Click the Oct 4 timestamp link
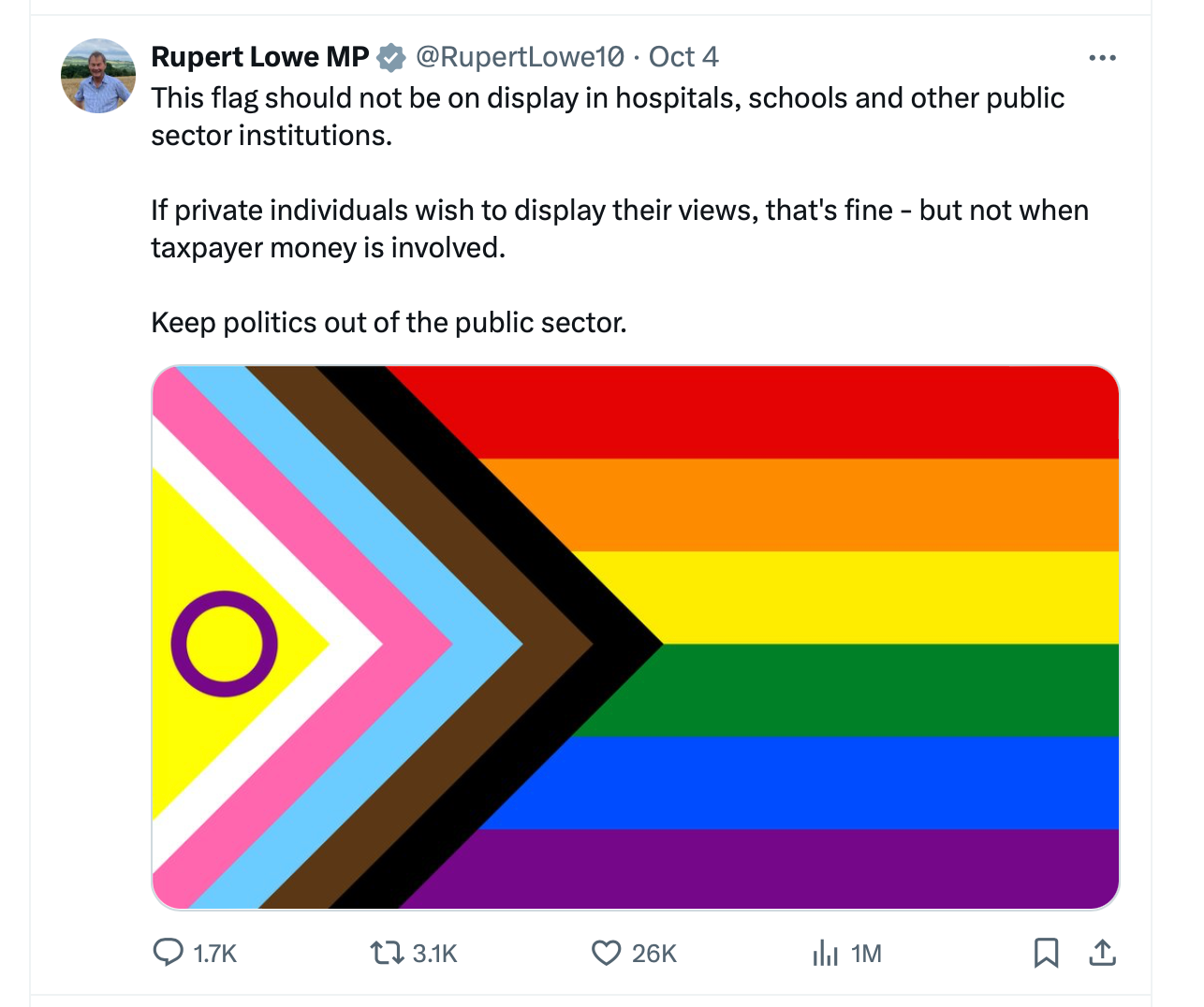This screenshot has height=1007, width=1204. point(683,56)
